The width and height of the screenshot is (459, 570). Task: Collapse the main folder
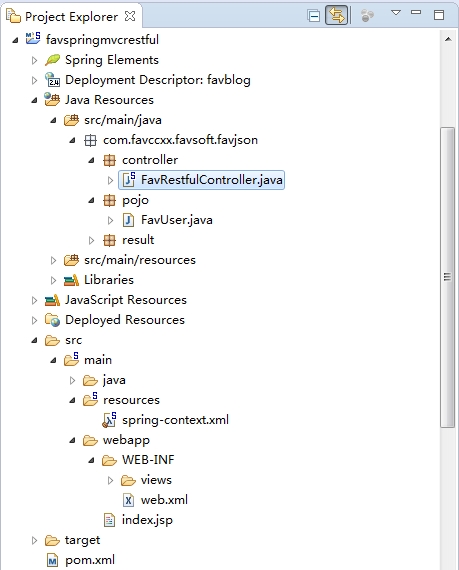click(53, 360)
